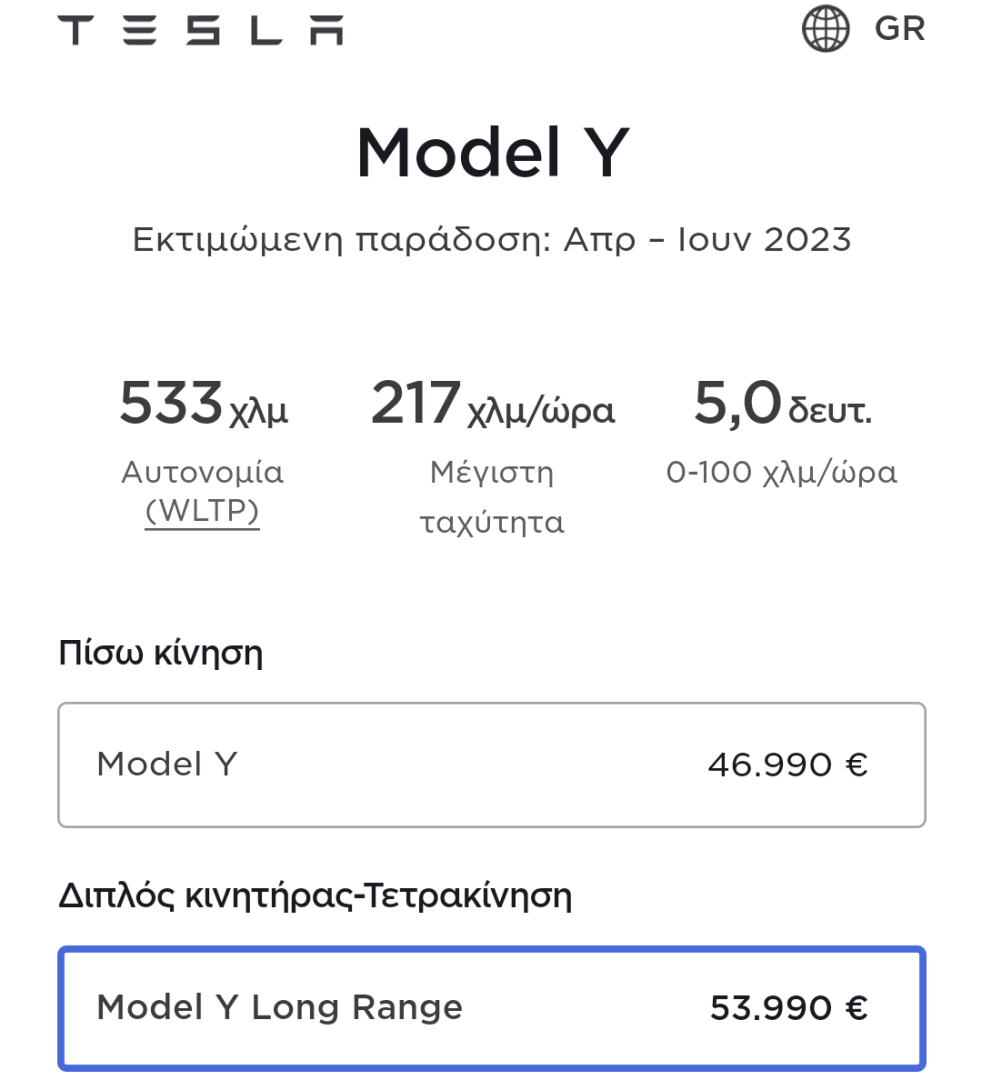Screen dimensions: 982x1080
Task: Click the Model Y page heading
Action: click(492, 152)
